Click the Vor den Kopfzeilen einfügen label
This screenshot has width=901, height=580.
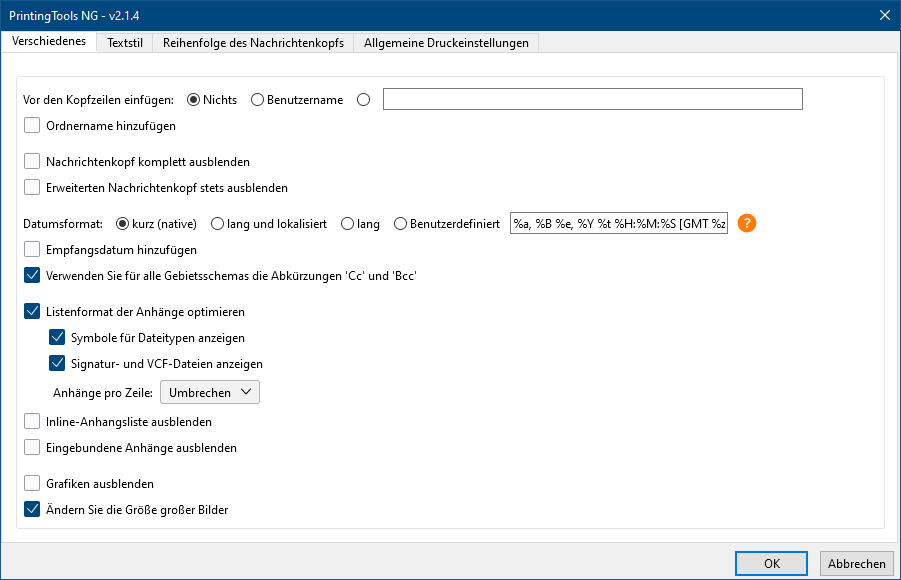click(98, 100)
